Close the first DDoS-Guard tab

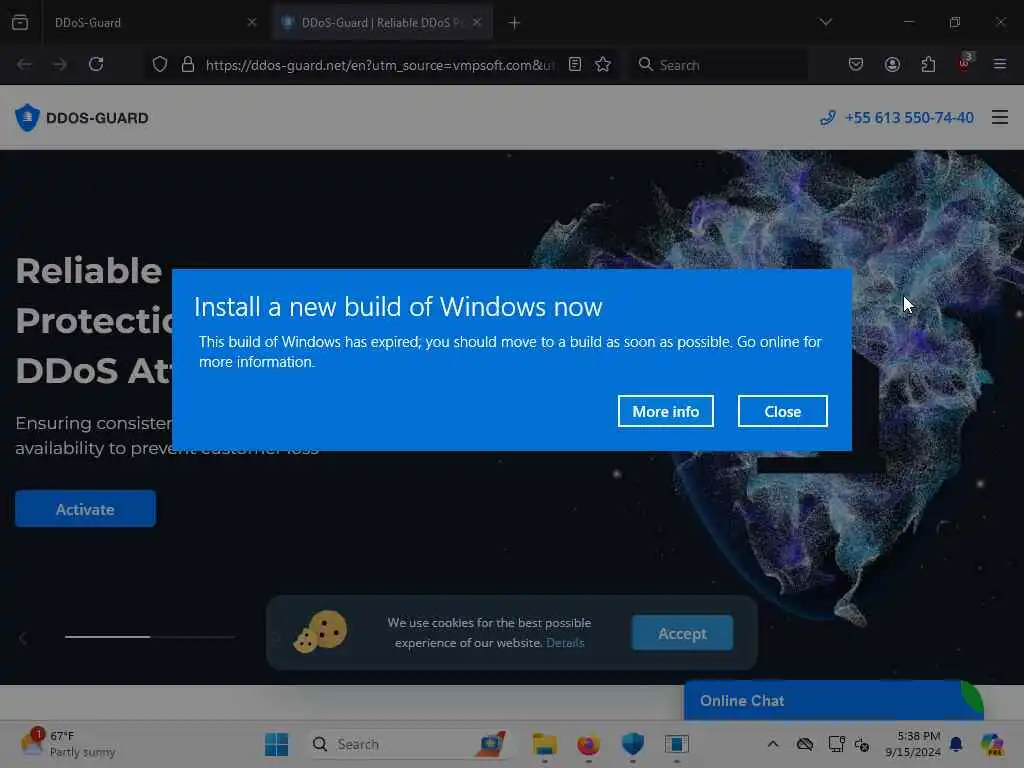pos(251,22)
